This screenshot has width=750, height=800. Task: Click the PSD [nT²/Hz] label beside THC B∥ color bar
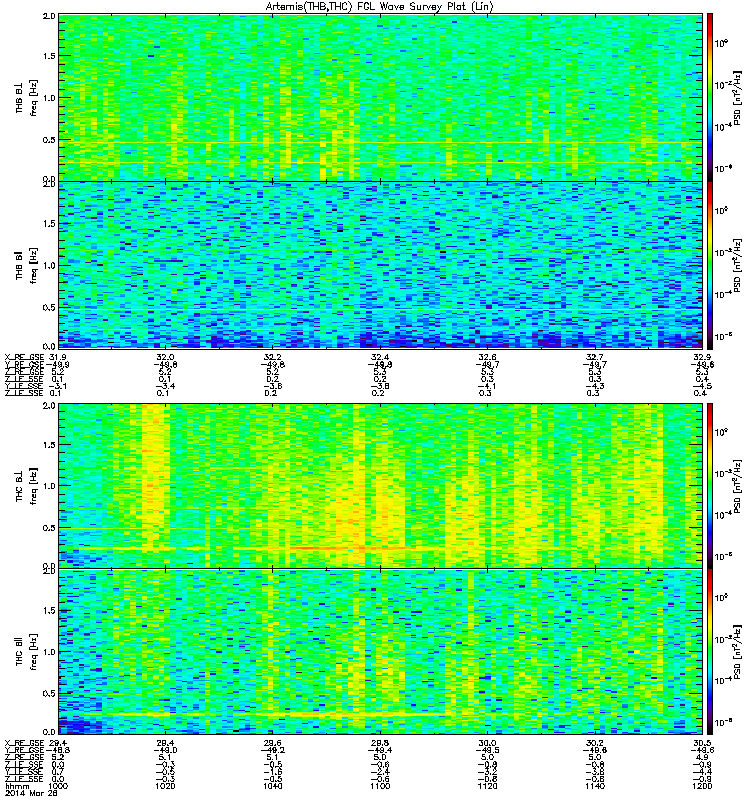coord(737,652)
